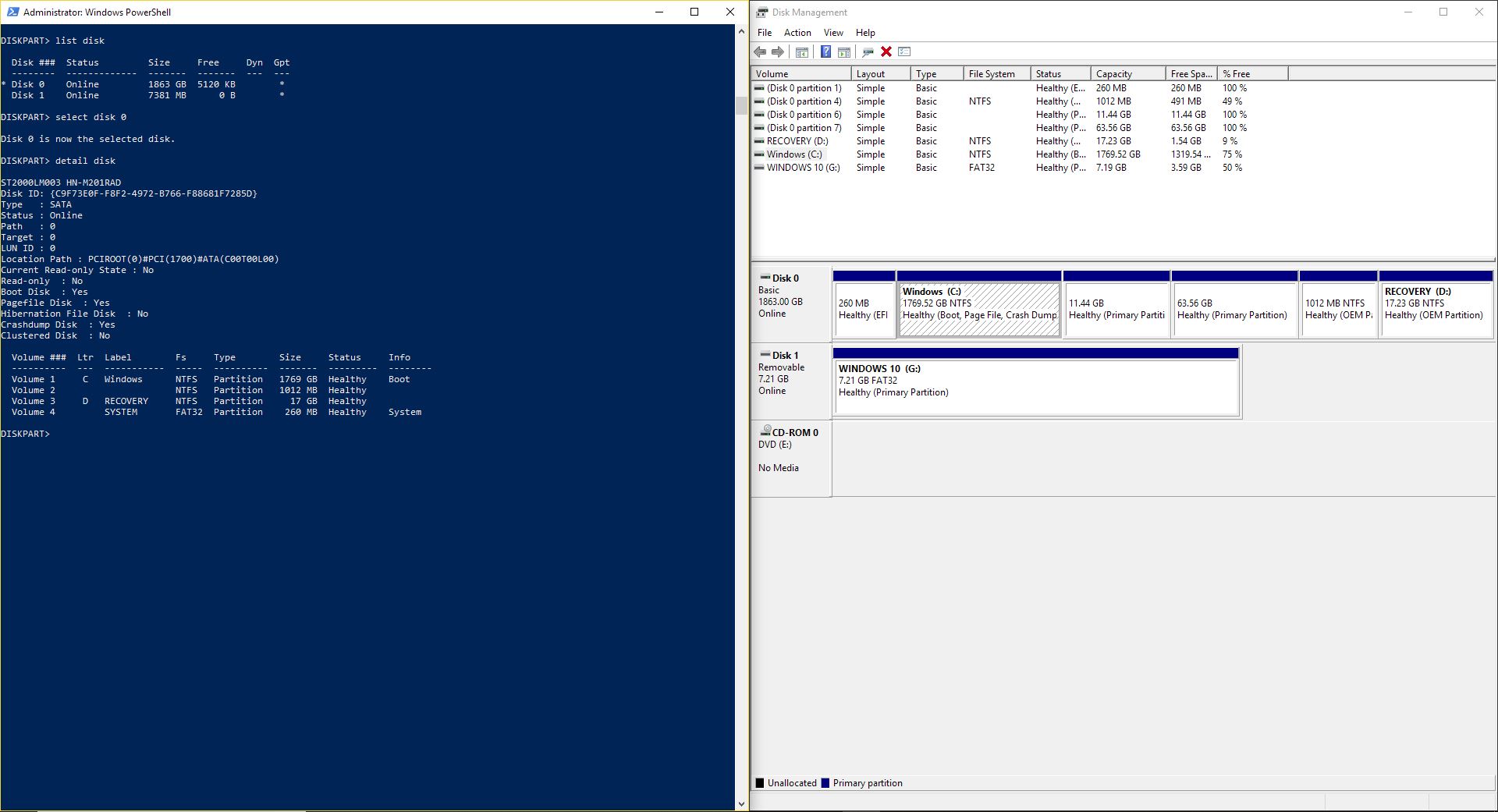Toggle the console tree pane icon
Image resolution: width=1498 pixels, height=812 pixels.
pyautogui.click(x=802, y=51)
